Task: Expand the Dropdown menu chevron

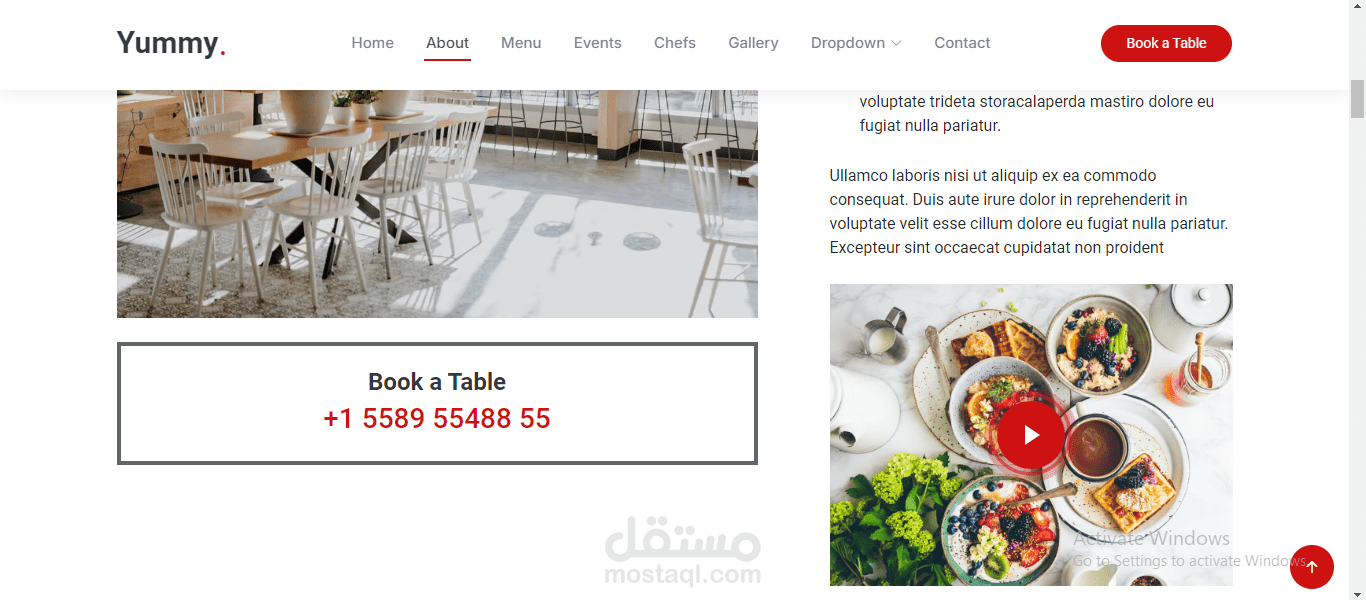Action: point(896,43)
